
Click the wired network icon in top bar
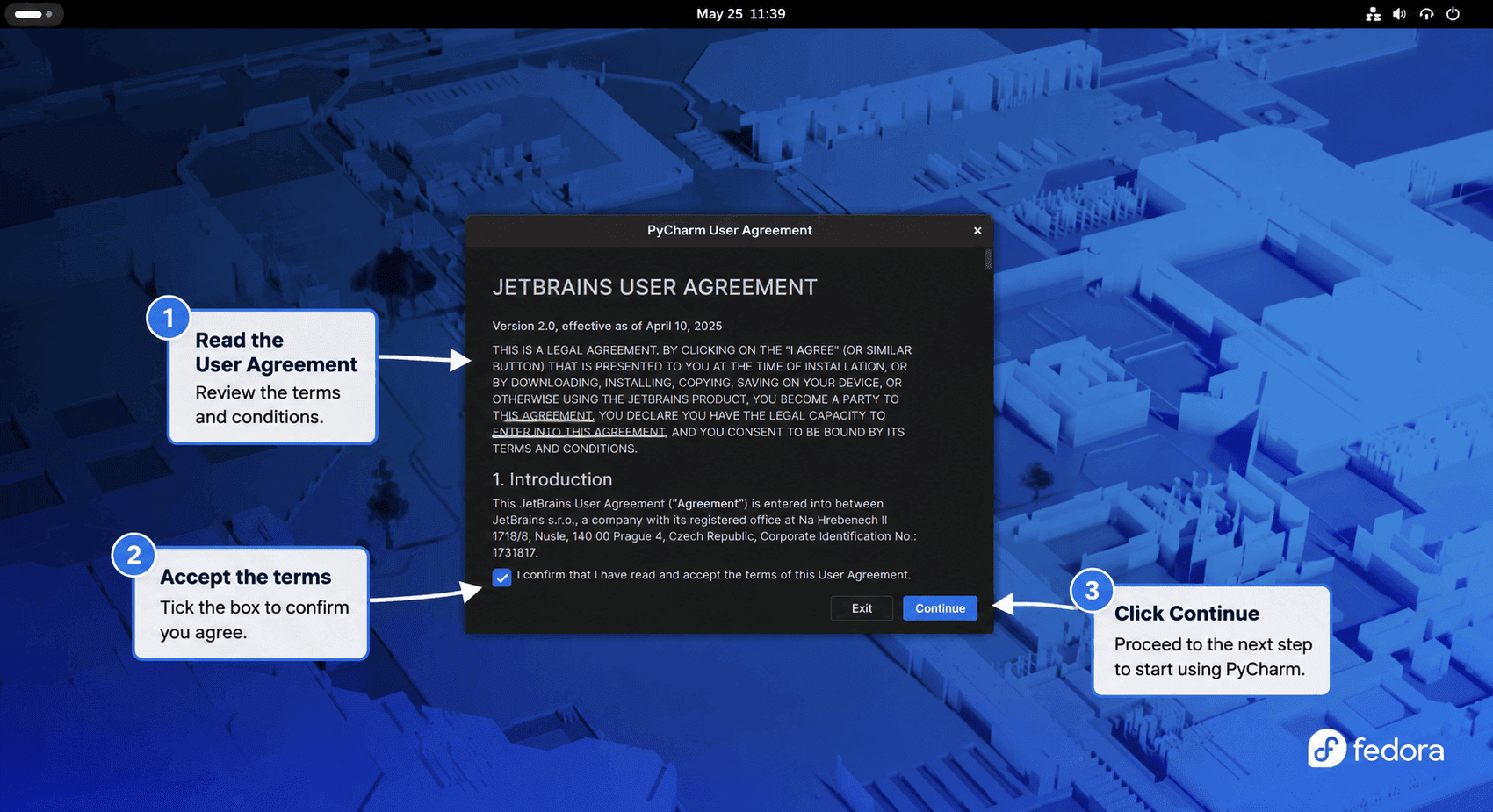click(1374, 14)
